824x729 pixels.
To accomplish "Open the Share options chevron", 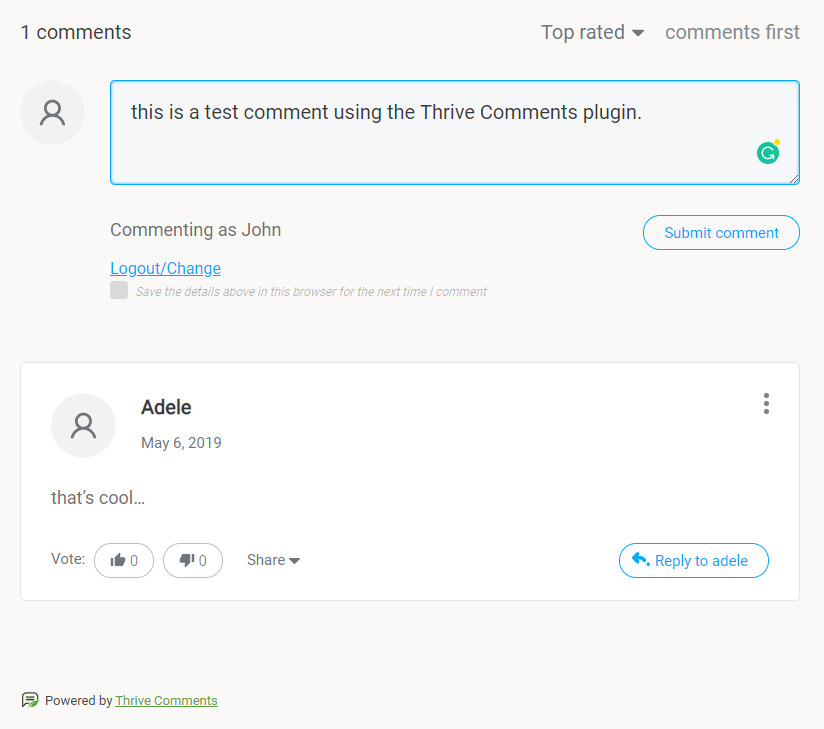I will [296, 560].
